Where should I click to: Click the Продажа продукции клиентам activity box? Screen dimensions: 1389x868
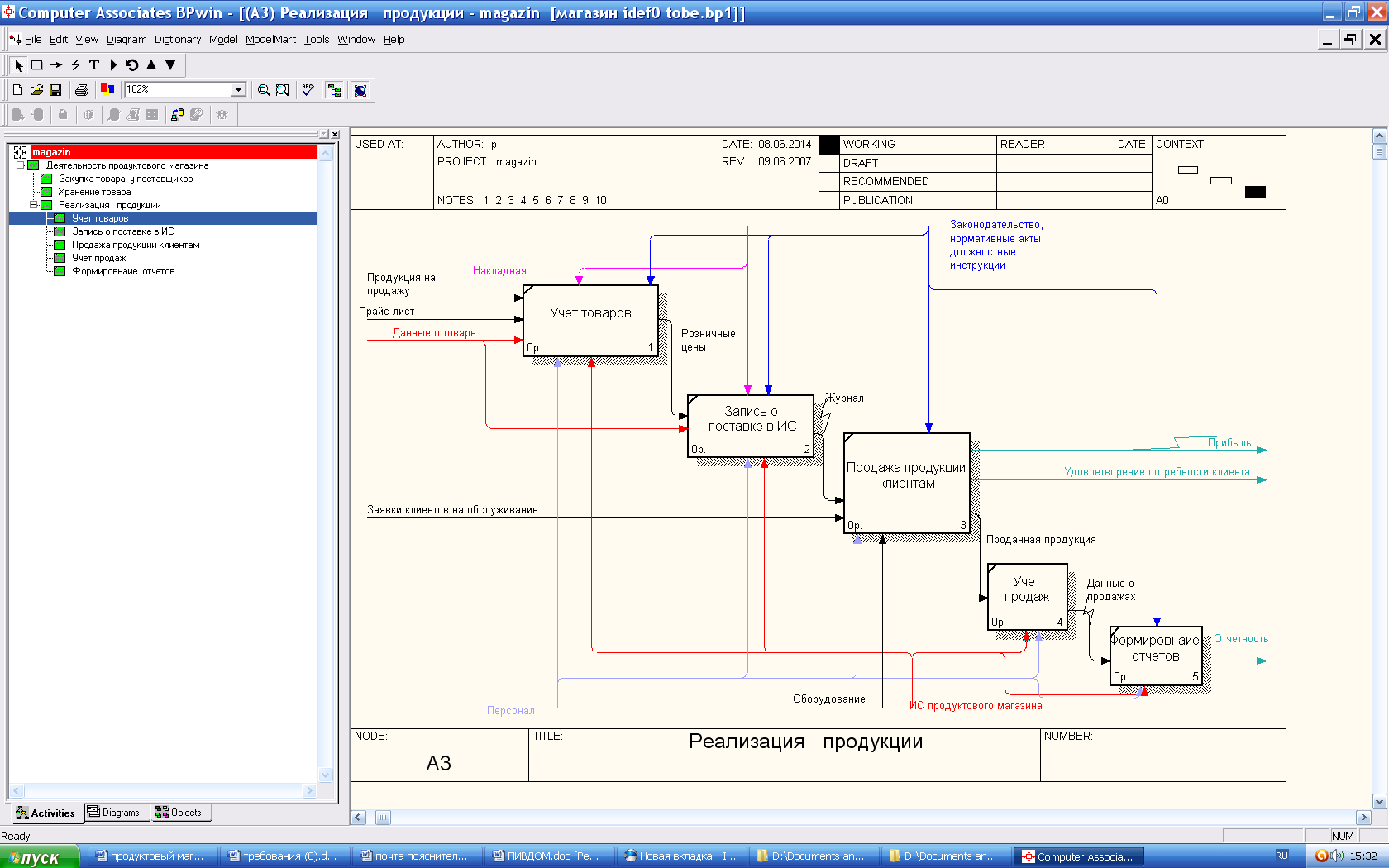pyautogui.click(x=907, y=483)
